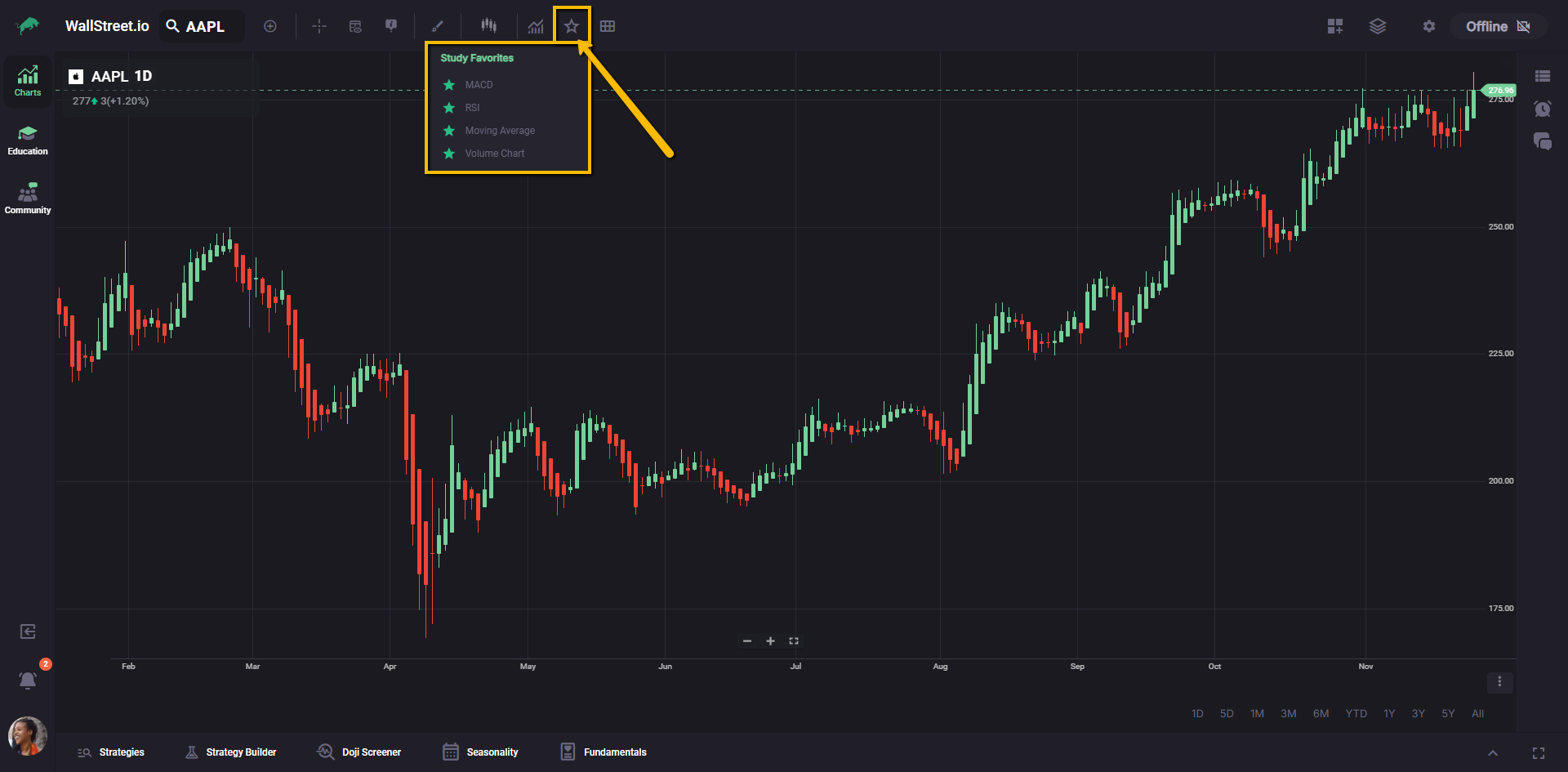The image size is (1568, 772).
Task: Toggle fullscreen mode in bottom corner
Action: 1539,752
